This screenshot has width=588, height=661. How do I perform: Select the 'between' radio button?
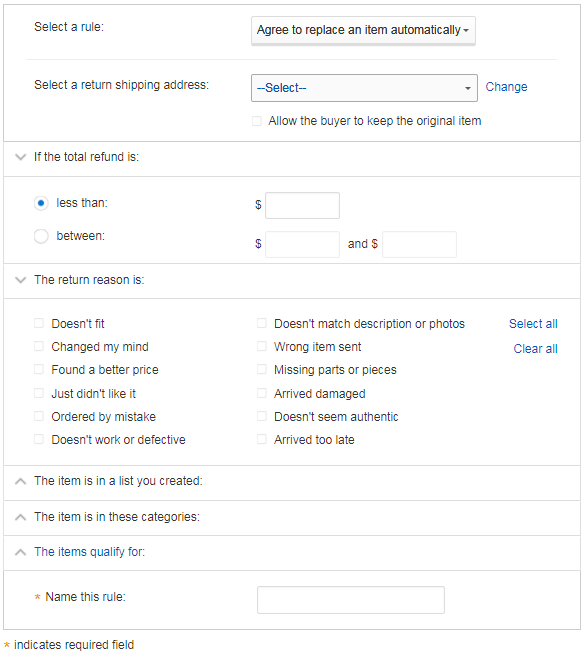[x=41, y=236]
